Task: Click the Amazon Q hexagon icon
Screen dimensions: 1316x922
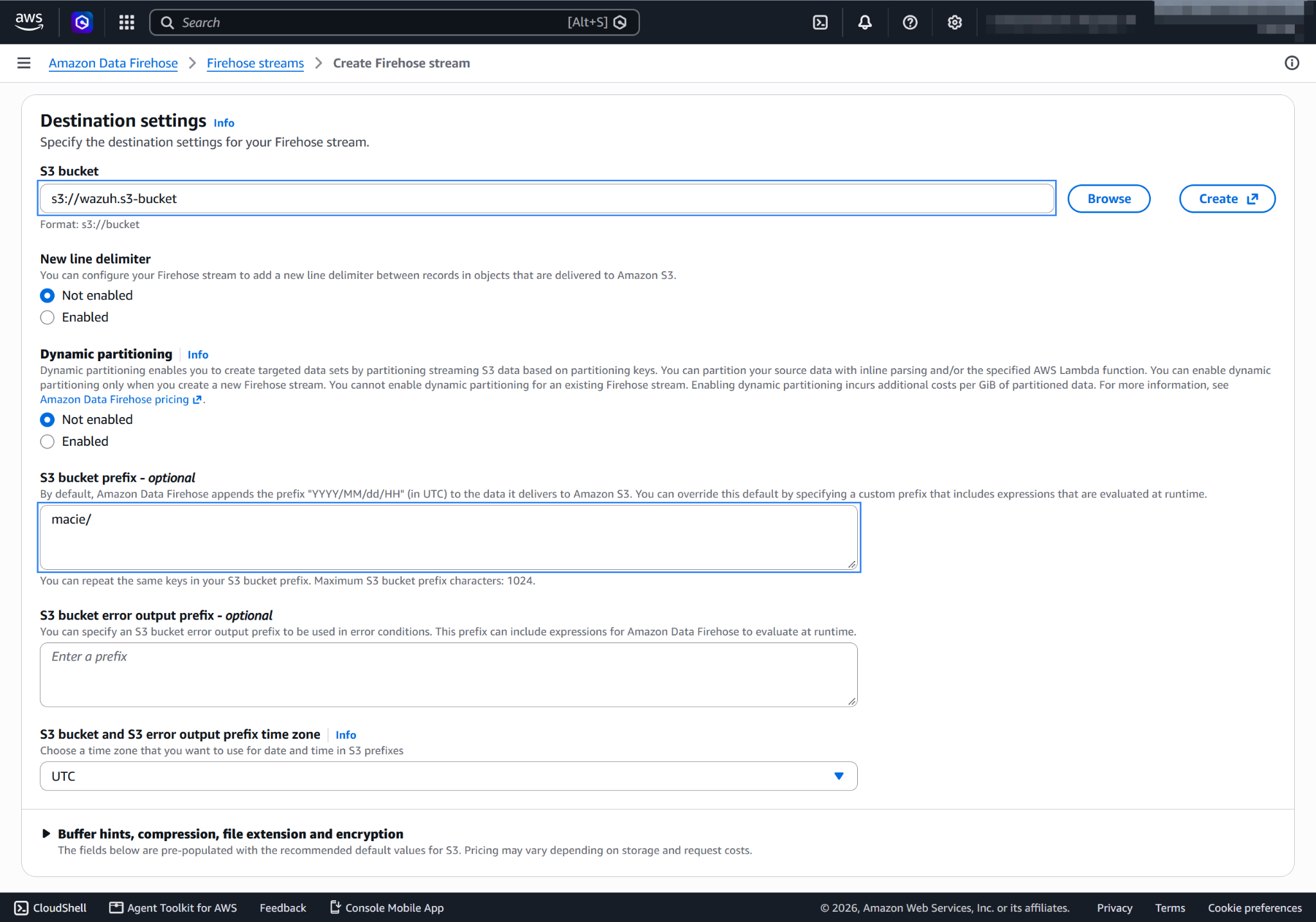Action: tap(82, 22)
